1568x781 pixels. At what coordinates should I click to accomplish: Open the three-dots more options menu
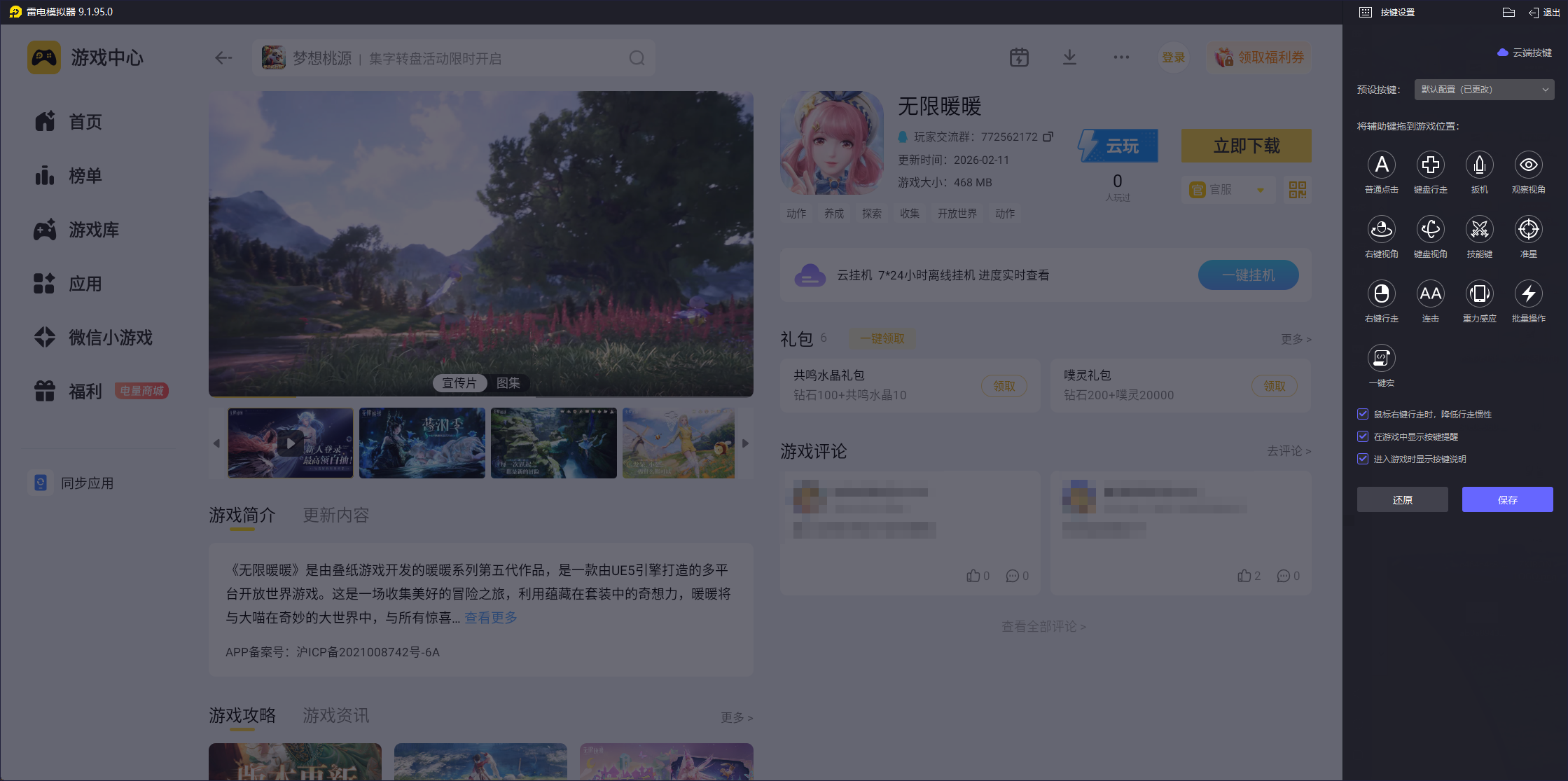[1121, 58]
